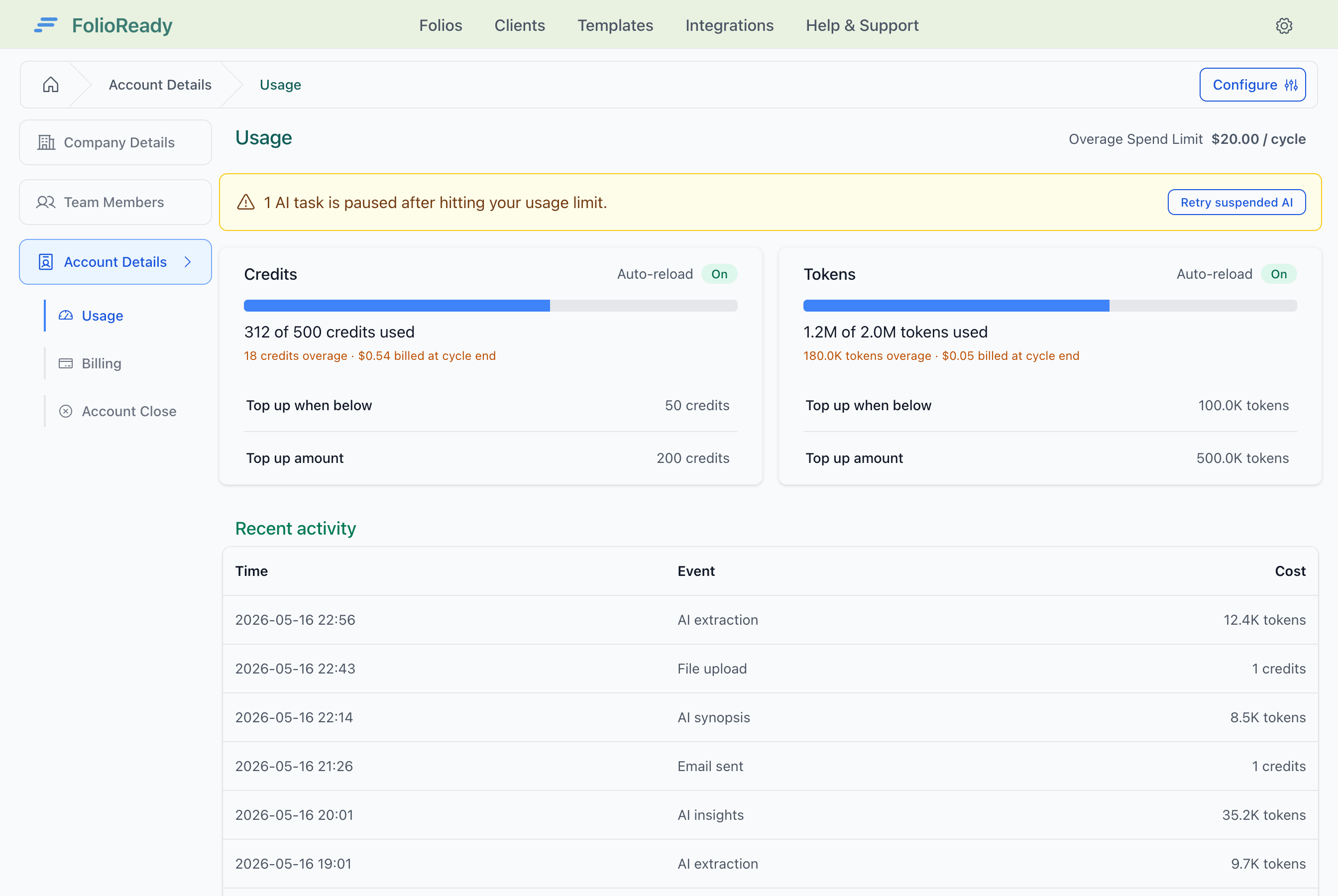Open Team Members section

click(115, 202)
